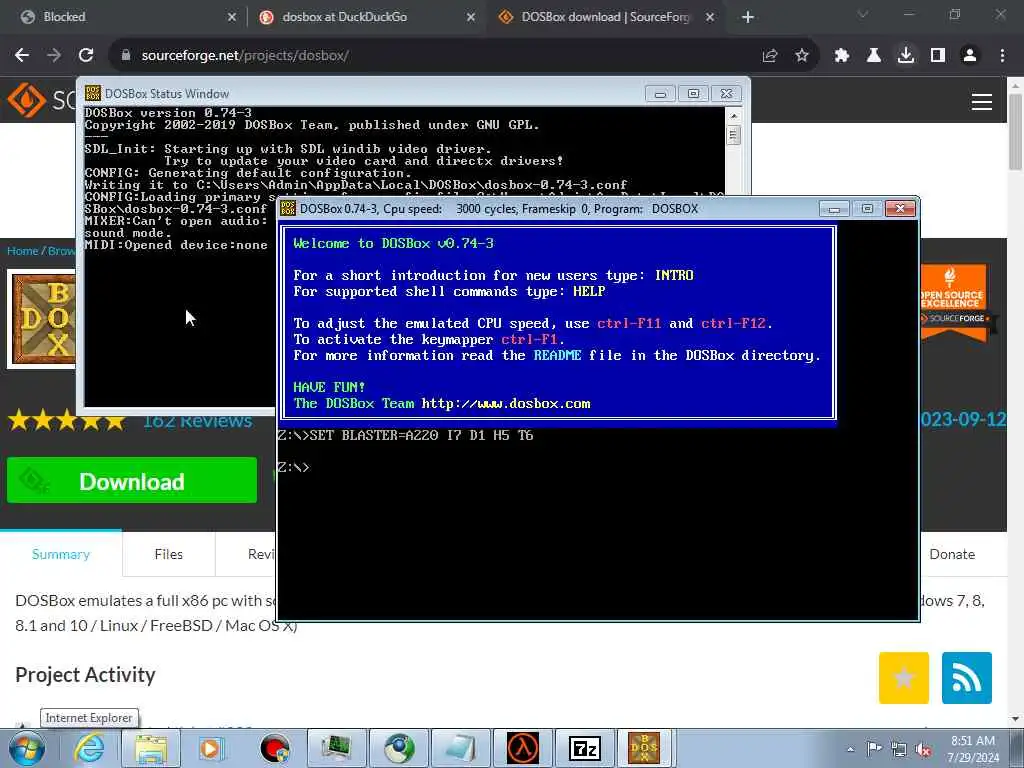Close the DOSBox download SourceForge tab
Viewport: 1024px width, 768px height.
710,17
